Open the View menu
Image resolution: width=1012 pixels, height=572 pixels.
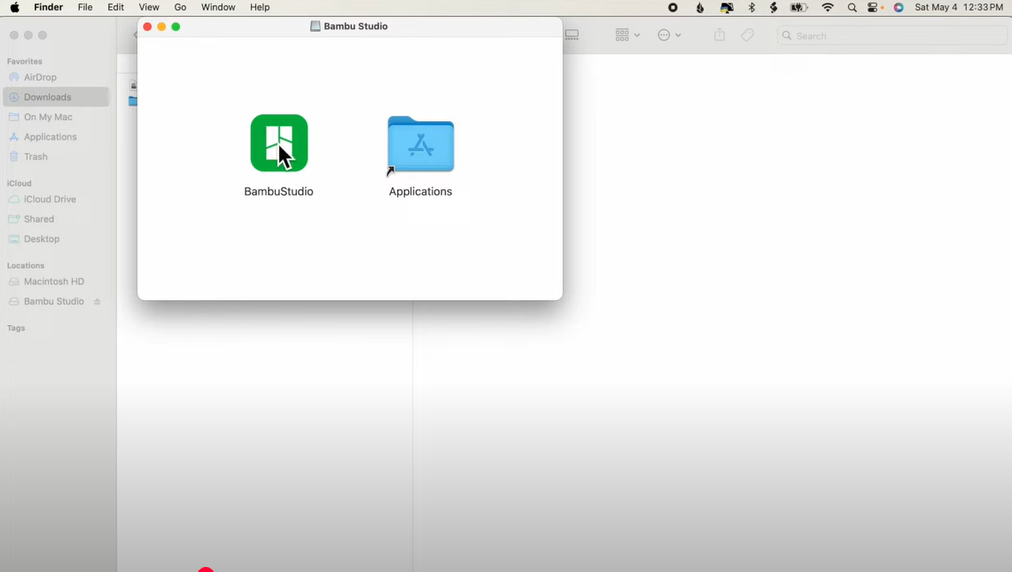pos(148,7)
